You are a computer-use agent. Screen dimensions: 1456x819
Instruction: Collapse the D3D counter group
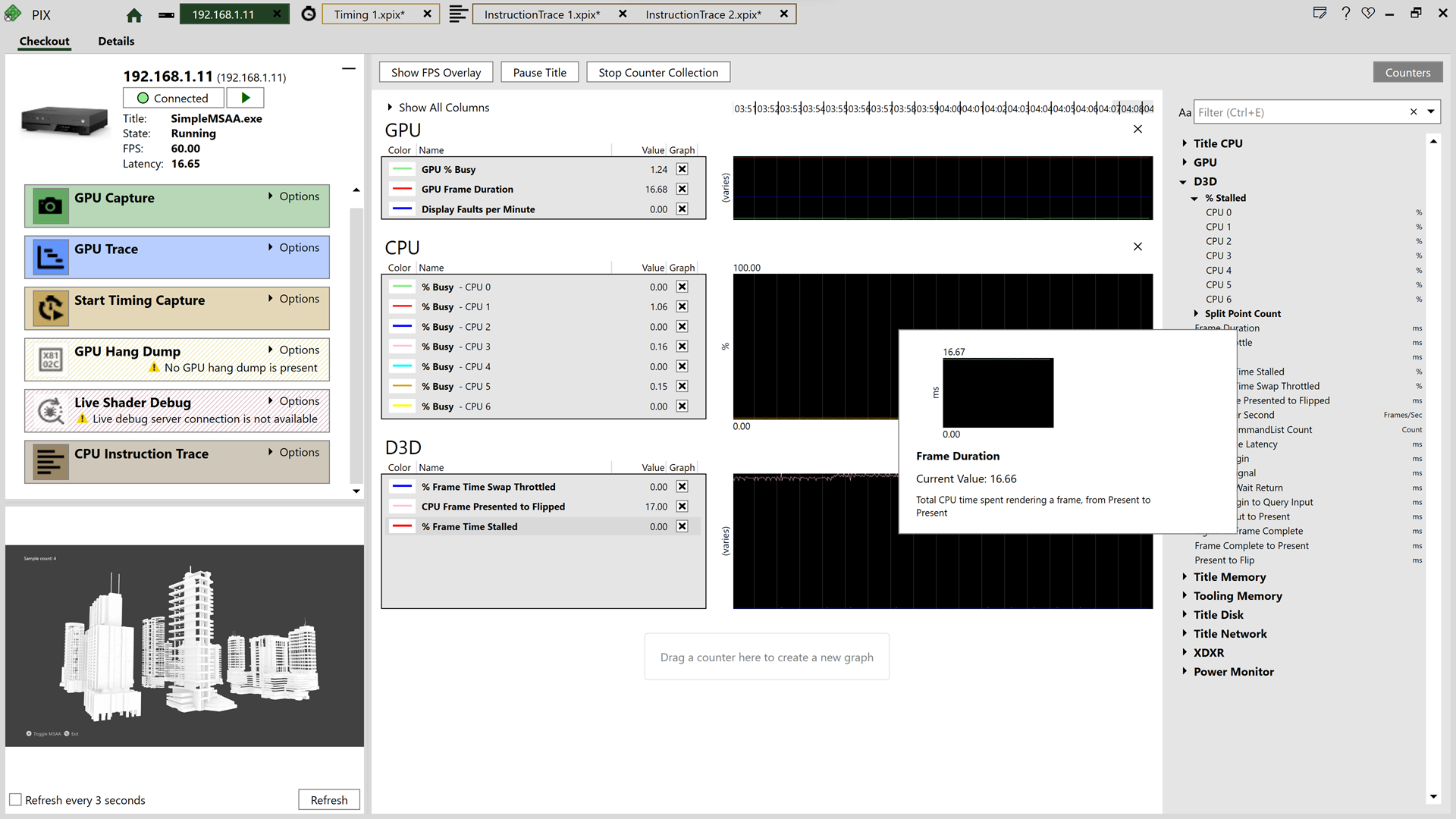(1184, 182)
